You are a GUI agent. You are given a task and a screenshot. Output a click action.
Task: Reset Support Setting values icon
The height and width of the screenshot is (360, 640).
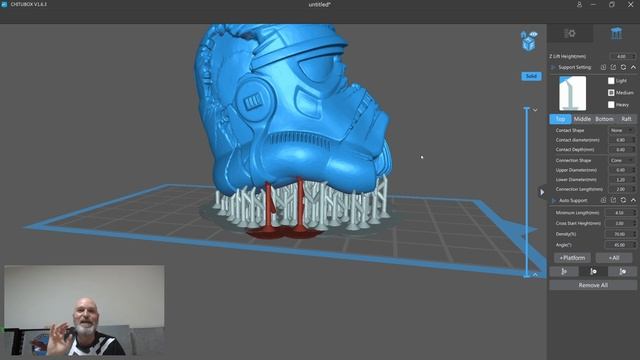click(x=623, y=67)
